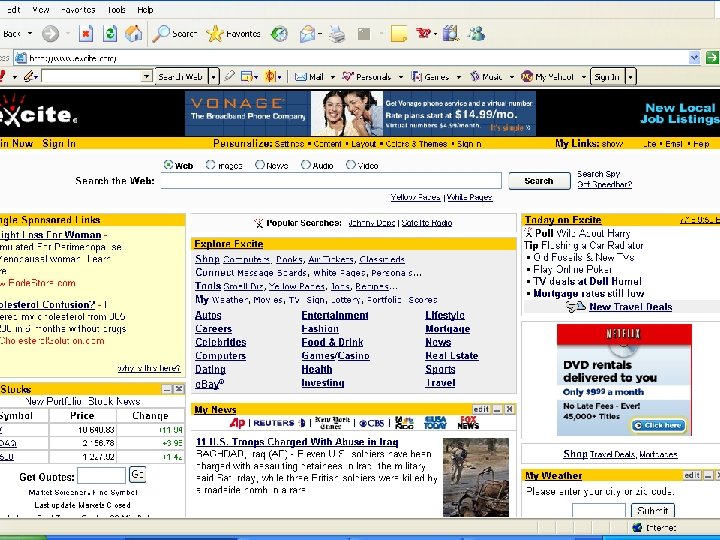
Task: Open the Back button history dropdown
Action: click(x=30, y=34)
